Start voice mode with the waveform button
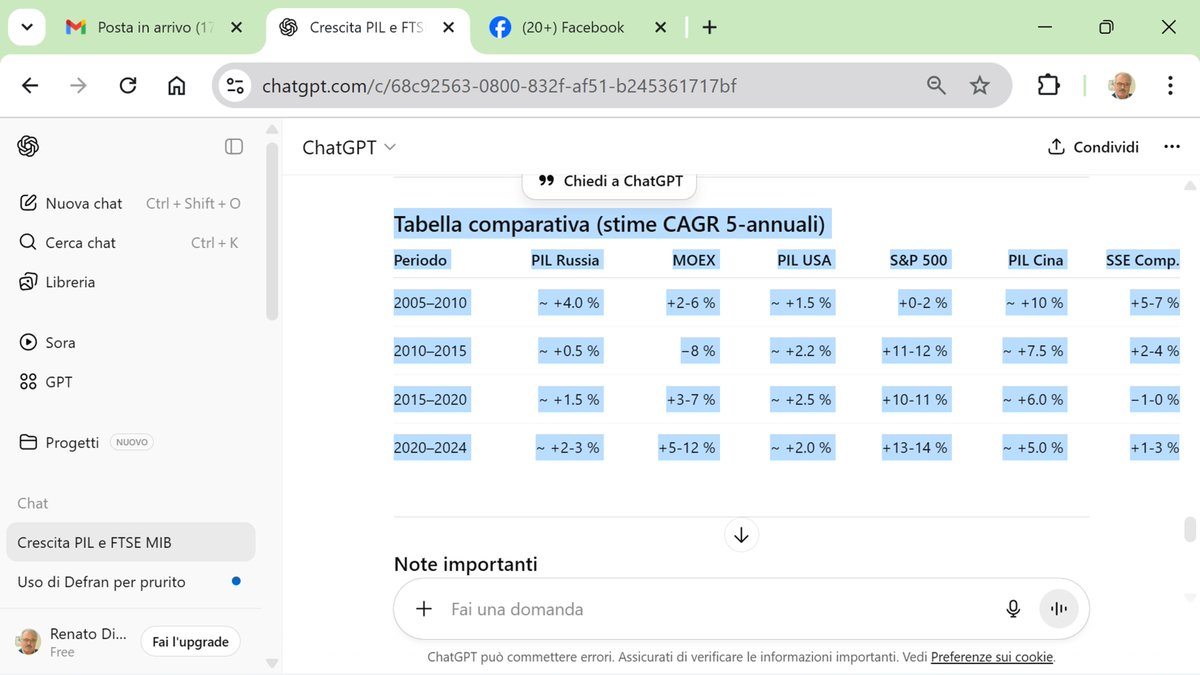The width and height of the screenshot is (1200, 675). (1059, 608)
